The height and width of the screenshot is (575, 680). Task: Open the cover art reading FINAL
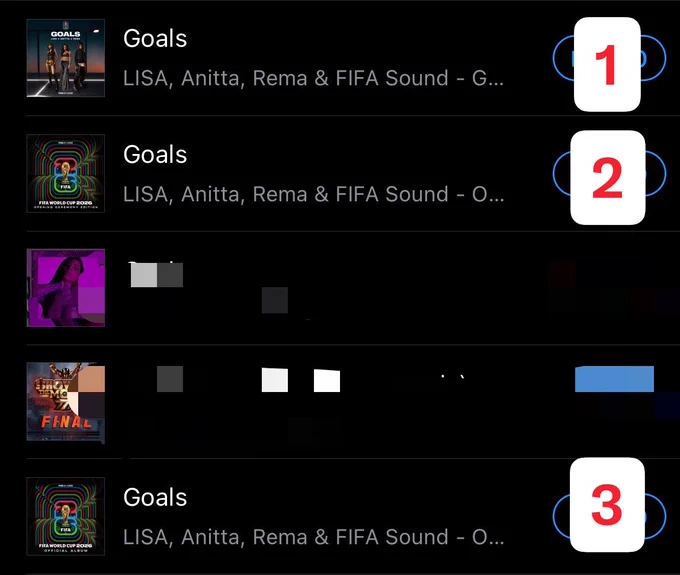(65, 402)
